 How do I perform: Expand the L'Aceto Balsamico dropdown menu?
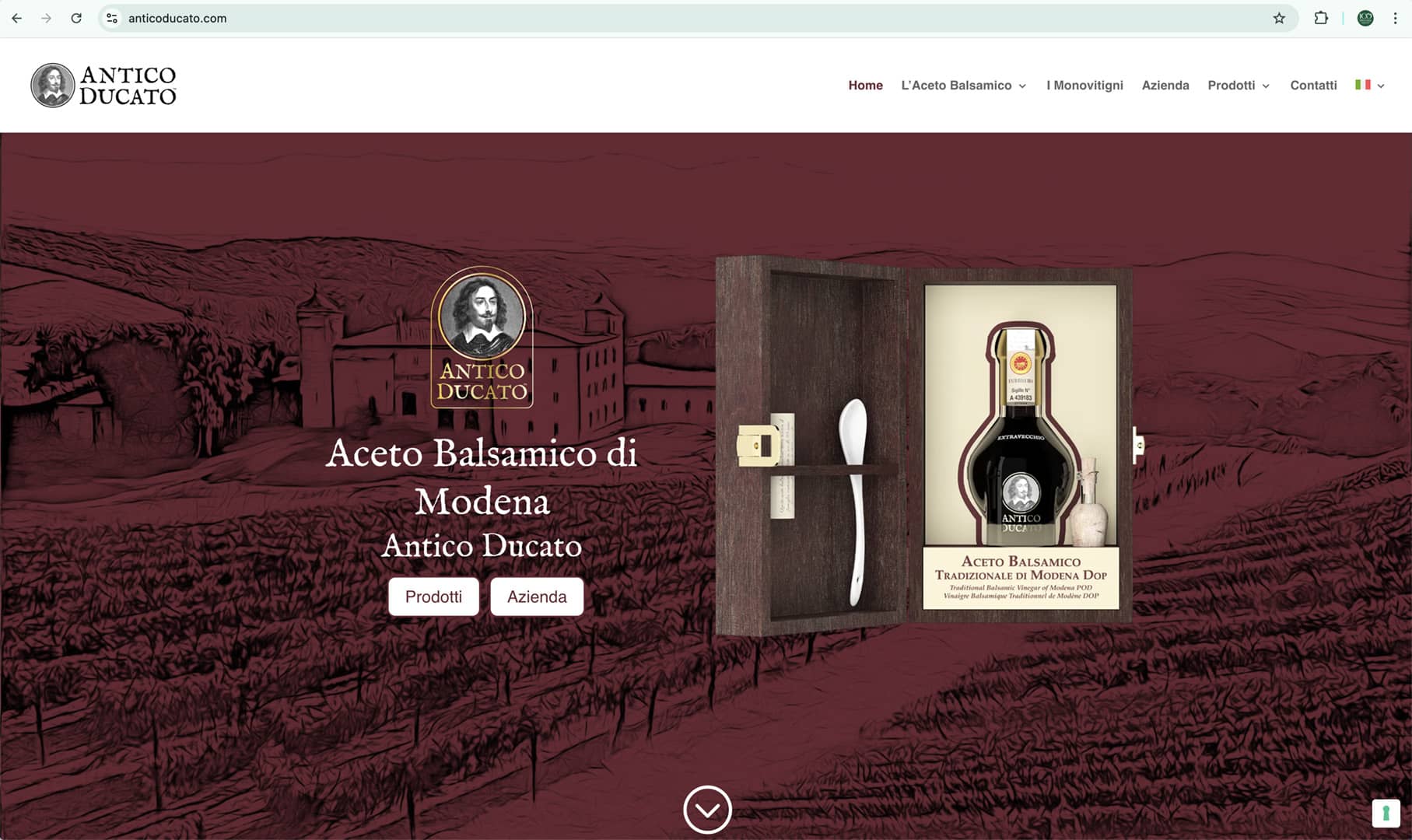click(x=964, y=86)
